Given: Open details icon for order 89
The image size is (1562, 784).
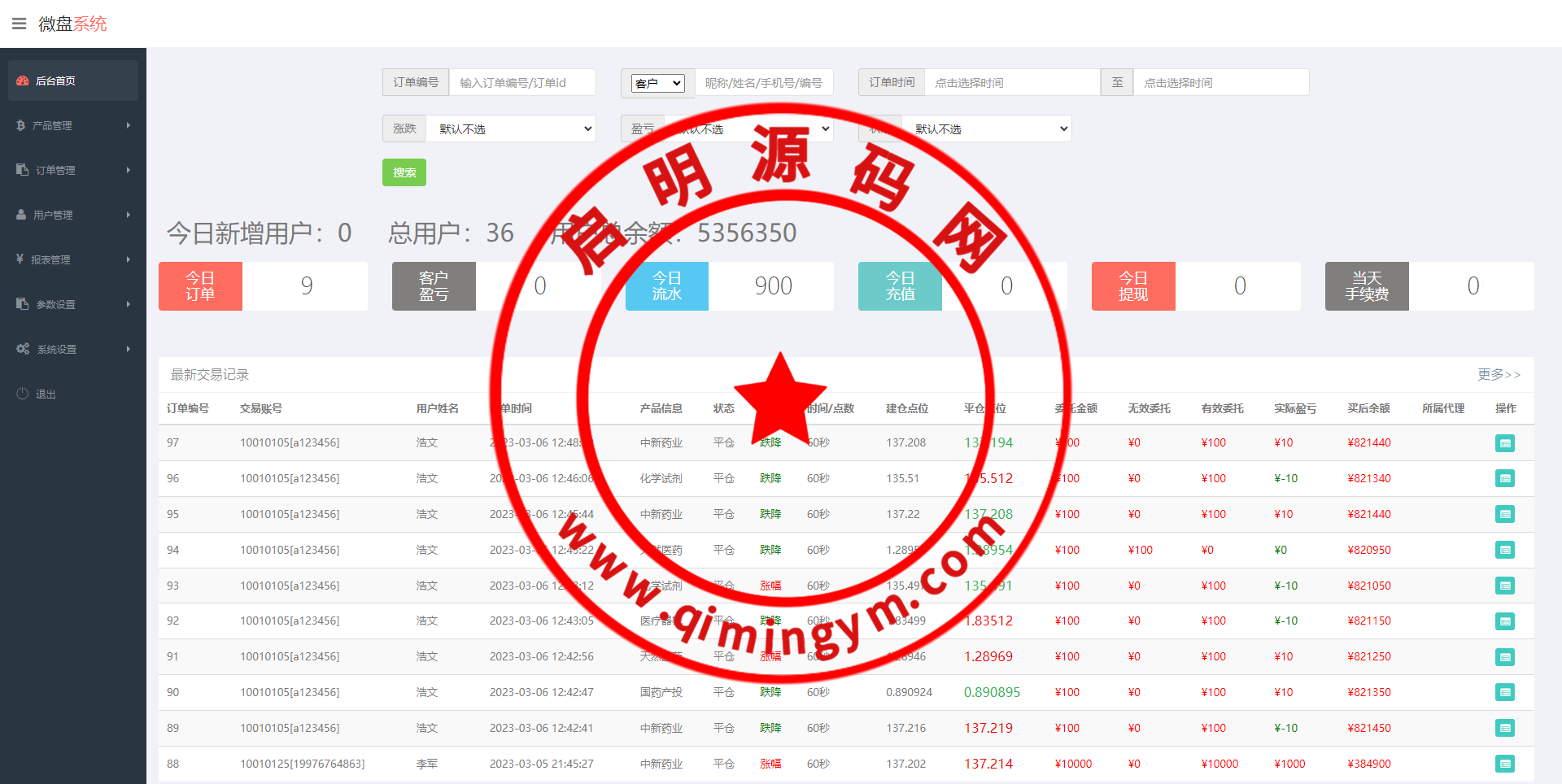Looking at the screenshot, I should coord(1504,728).
